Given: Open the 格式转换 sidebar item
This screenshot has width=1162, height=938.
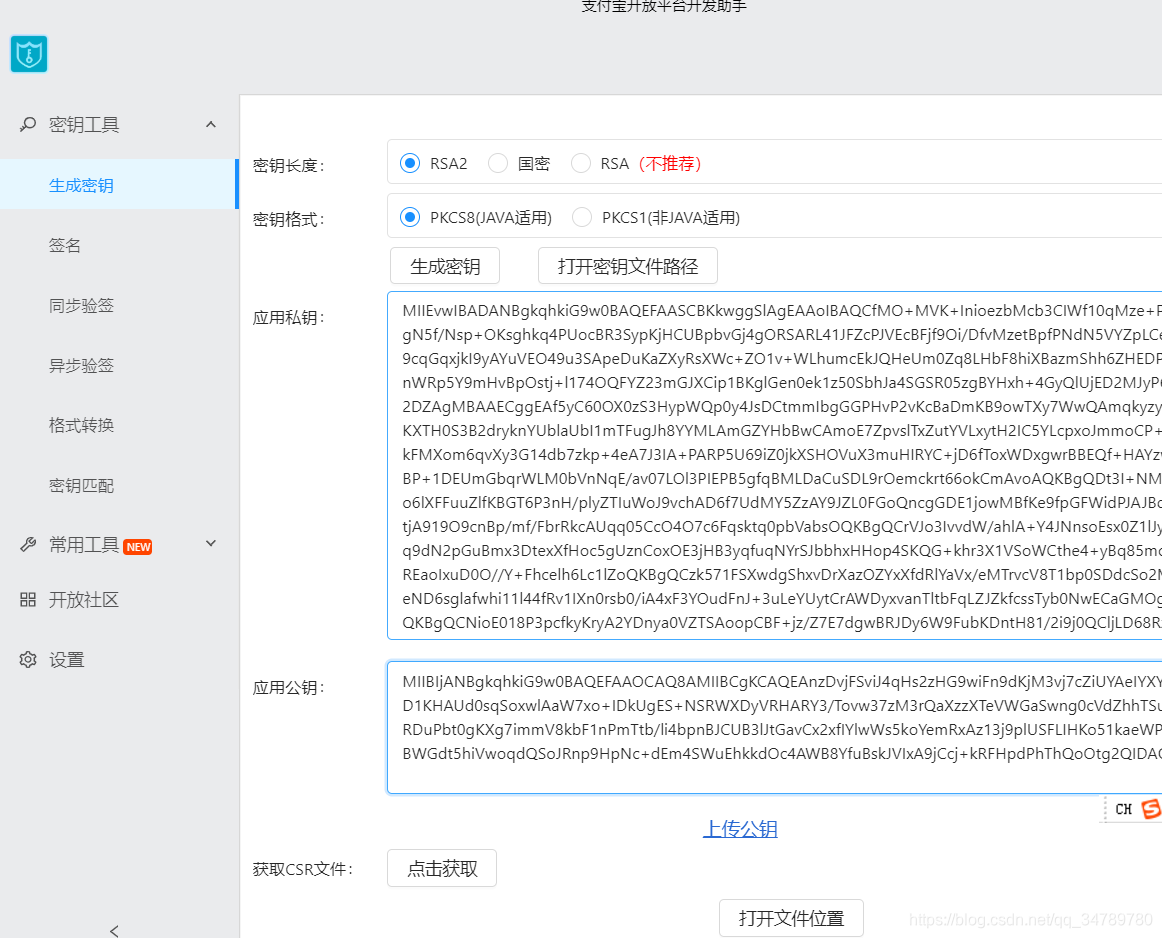Looking at the screenshot, I should coord(82,425).
